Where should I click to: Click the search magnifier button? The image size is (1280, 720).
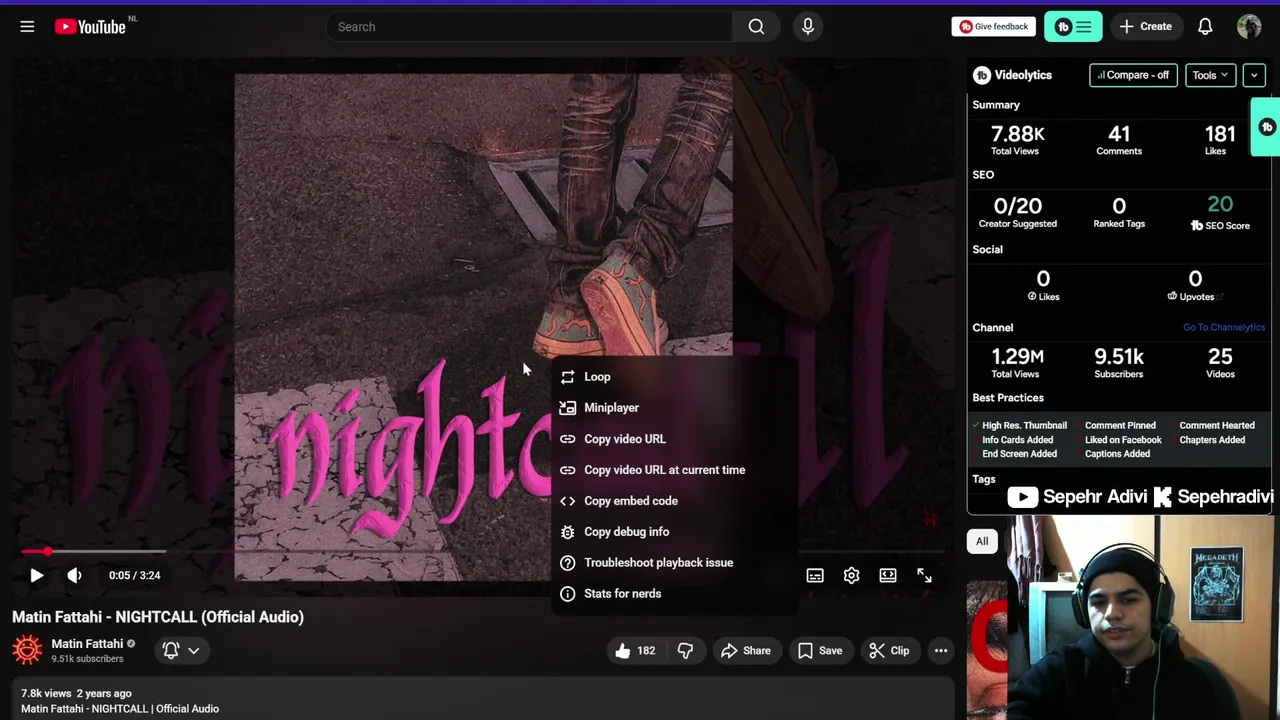pos(756,27)
